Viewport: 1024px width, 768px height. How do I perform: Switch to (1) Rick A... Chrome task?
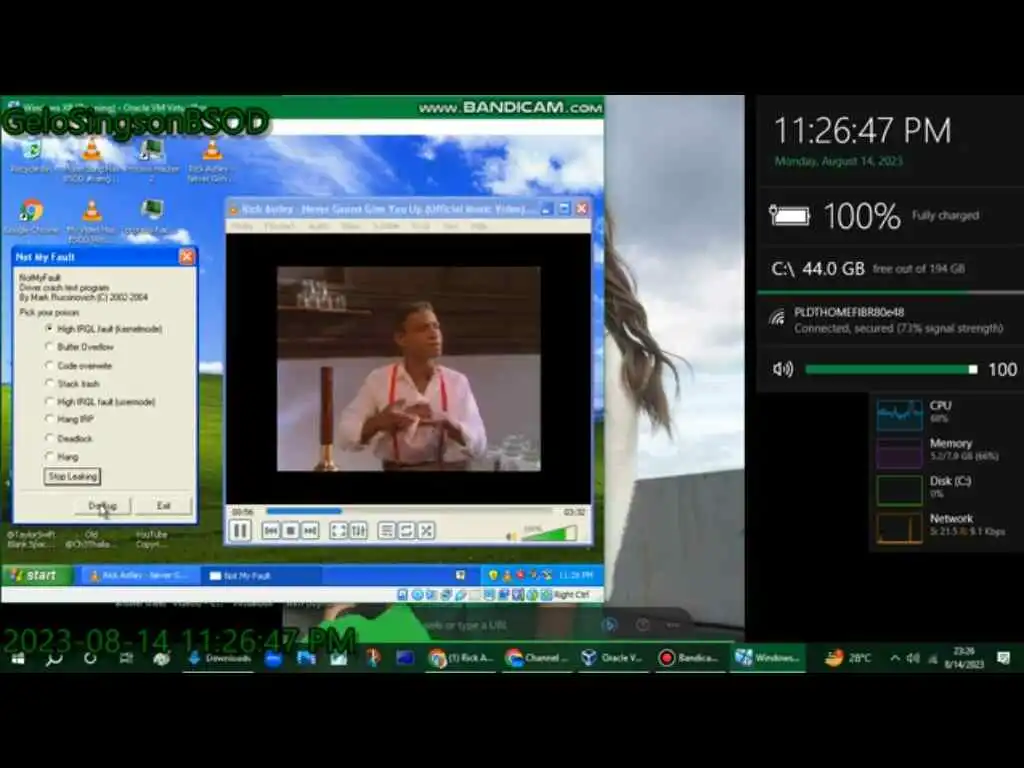pyautogui.click(x=461, y=658)
